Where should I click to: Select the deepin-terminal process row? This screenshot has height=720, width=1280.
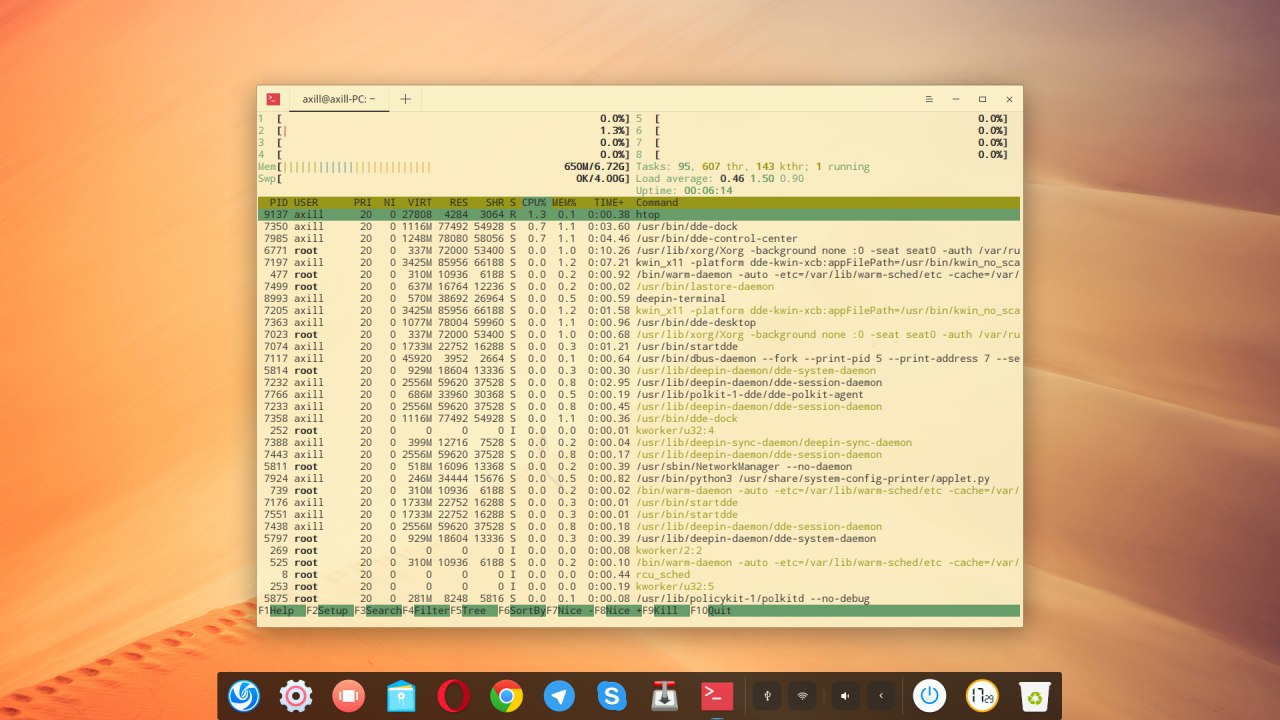[639, 299]
